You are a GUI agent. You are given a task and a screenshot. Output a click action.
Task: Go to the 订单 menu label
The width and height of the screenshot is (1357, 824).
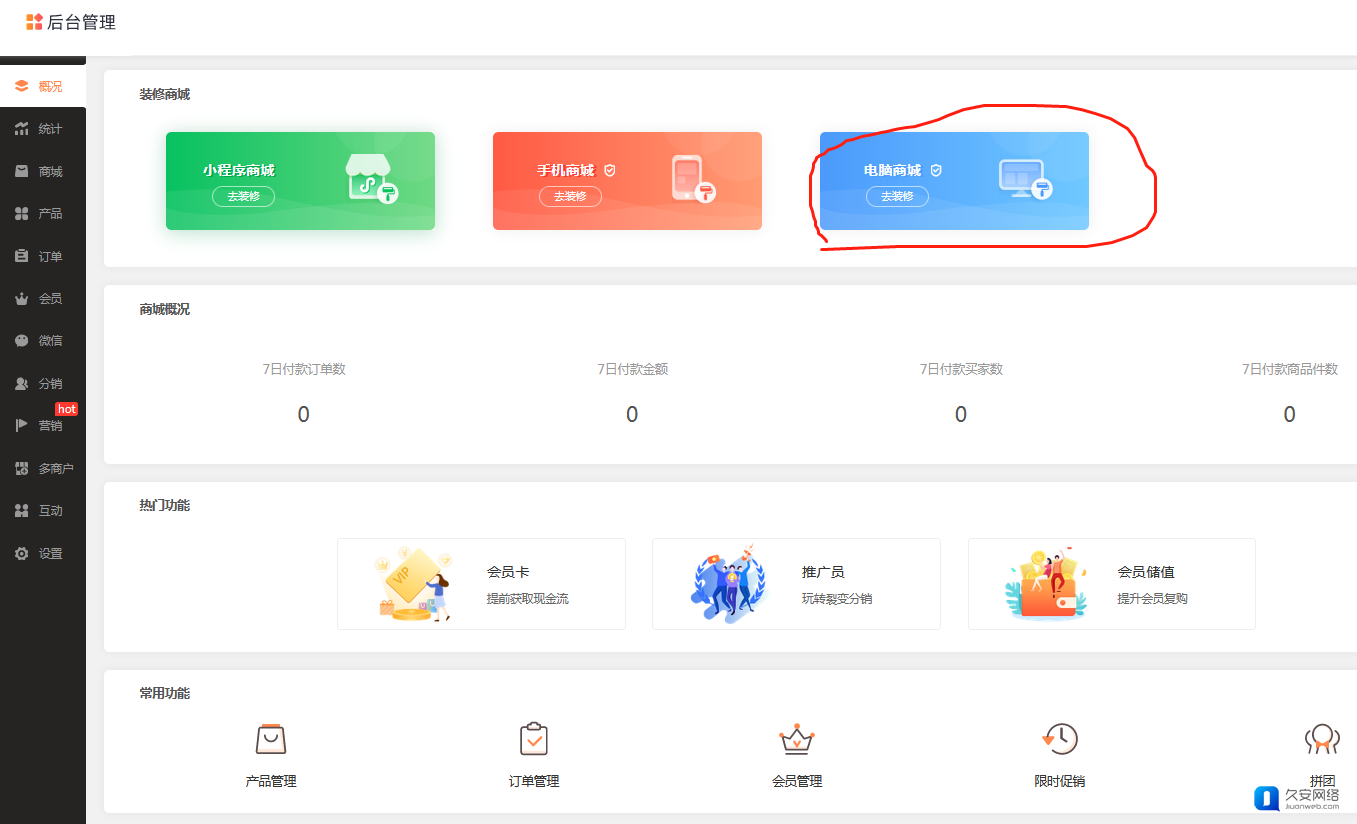pyautogui.click(x=50, y=257)
